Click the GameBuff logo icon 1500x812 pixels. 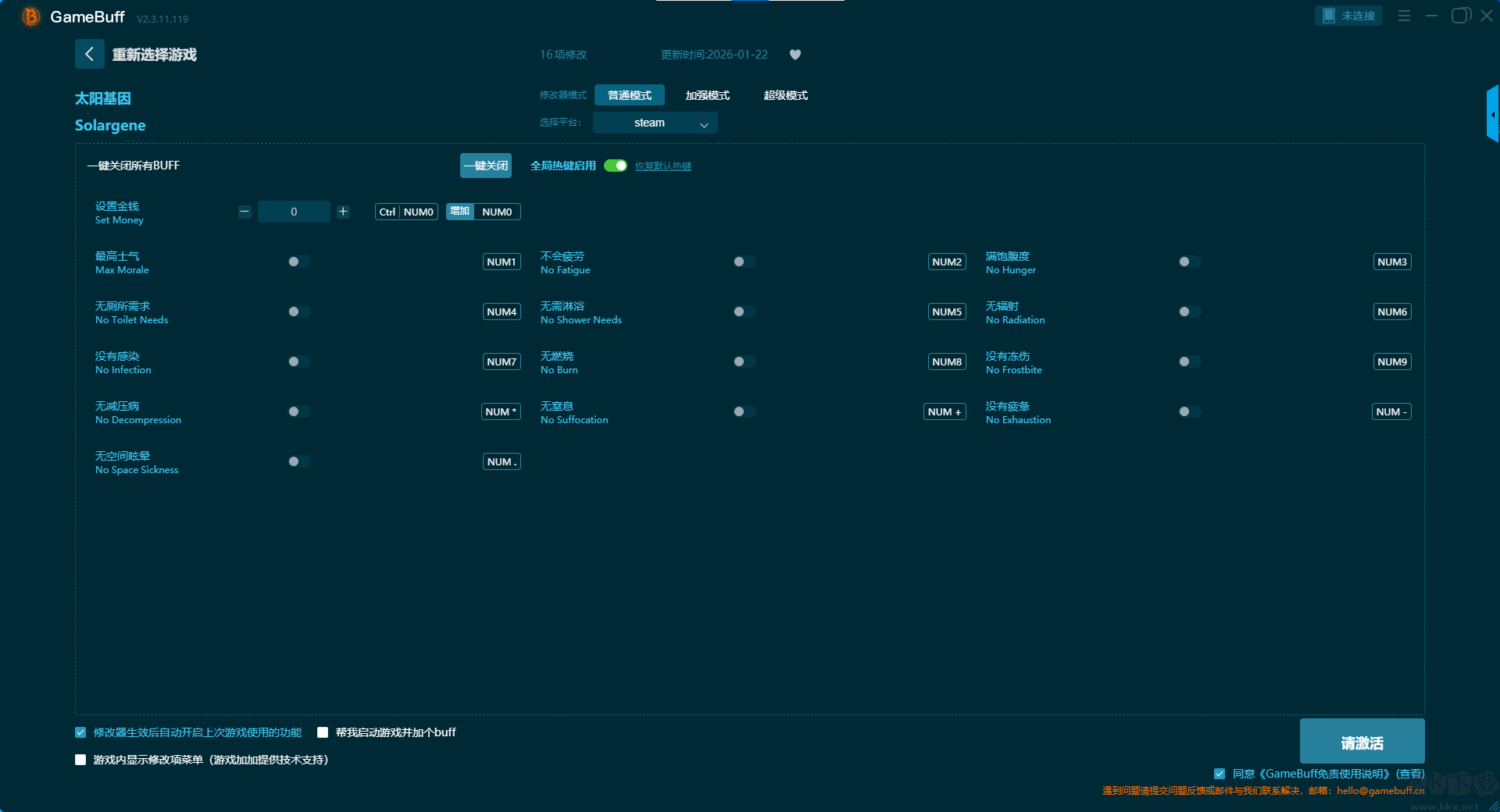pos(30,16)
